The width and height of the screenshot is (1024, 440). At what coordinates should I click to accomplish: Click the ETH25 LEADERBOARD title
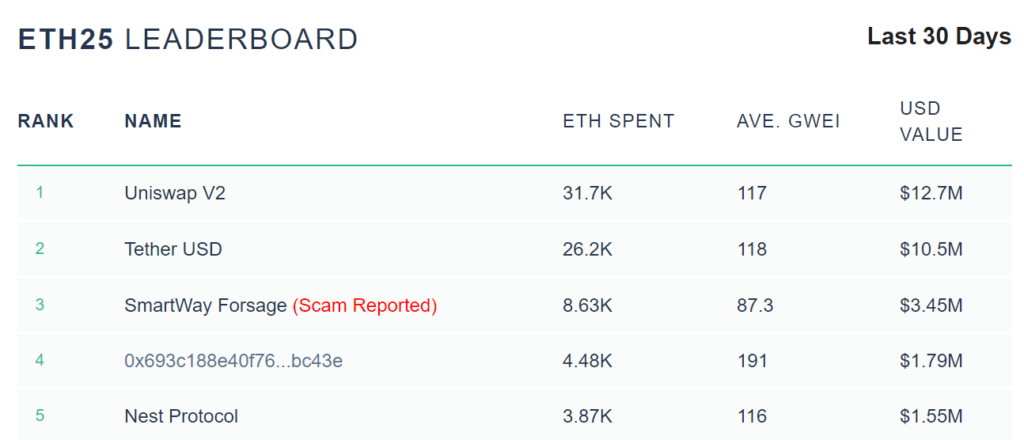[x=187, y=40]
